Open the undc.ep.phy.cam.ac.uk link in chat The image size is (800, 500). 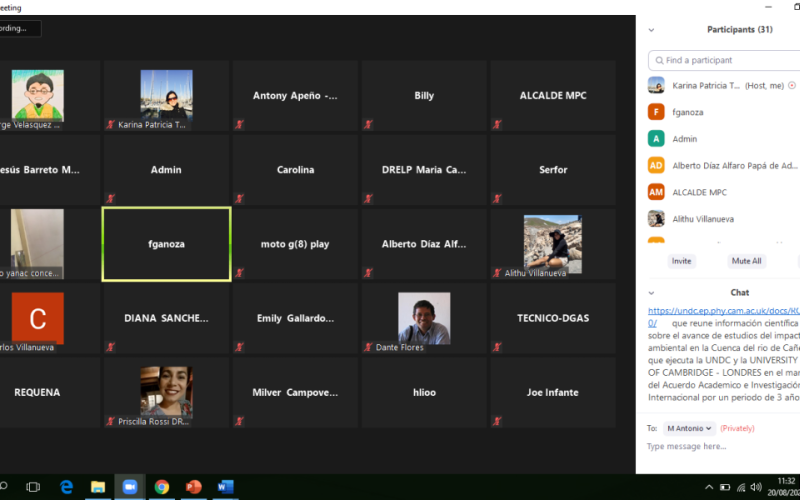point(722,311)
